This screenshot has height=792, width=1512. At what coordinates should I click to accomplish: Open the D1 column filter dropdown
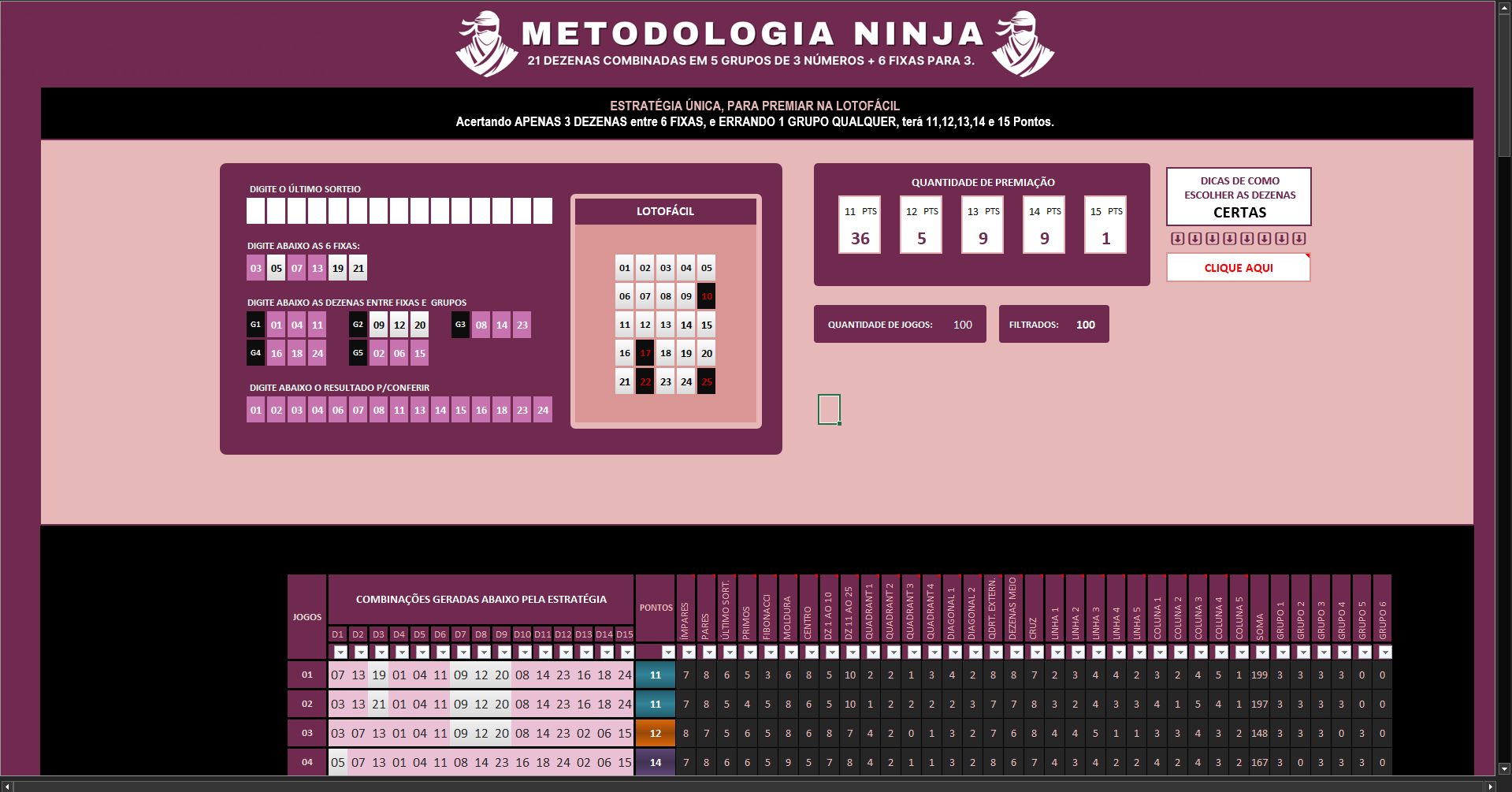340,653
